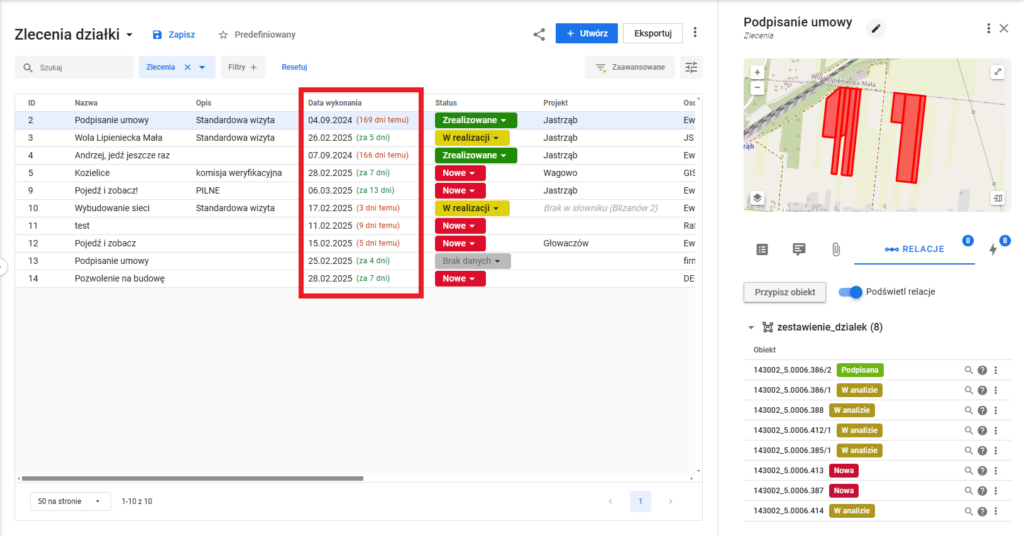Viewport: 1024px width, 536px height.
Task: Open the 50 na stronie page size dropdown
Action: pos(70,500)
